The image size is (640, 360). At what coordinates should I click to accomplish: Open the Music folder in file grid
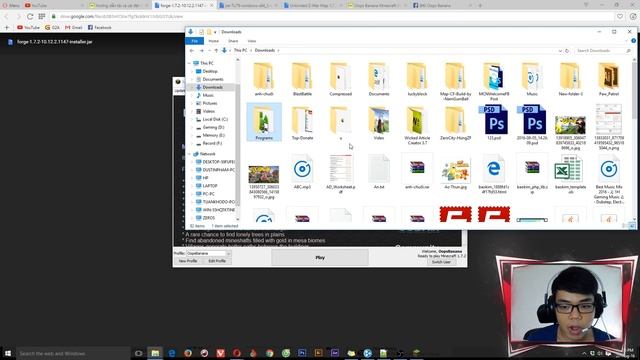click(x=532, y=79)
